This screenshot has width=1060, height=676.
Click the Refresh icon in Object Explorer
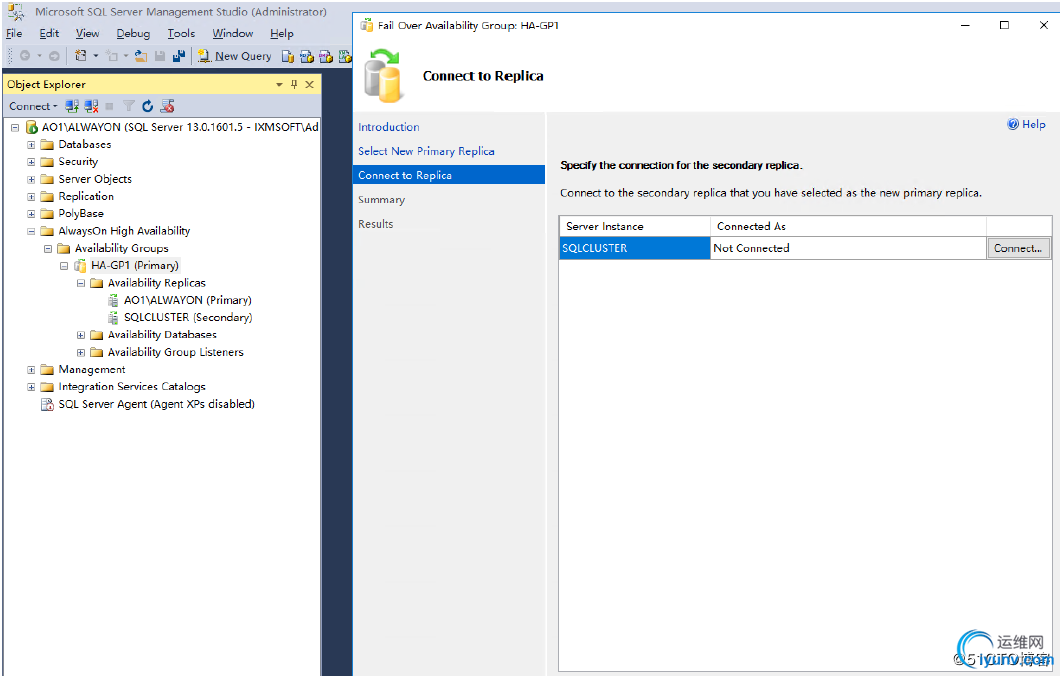click(147, 106)
